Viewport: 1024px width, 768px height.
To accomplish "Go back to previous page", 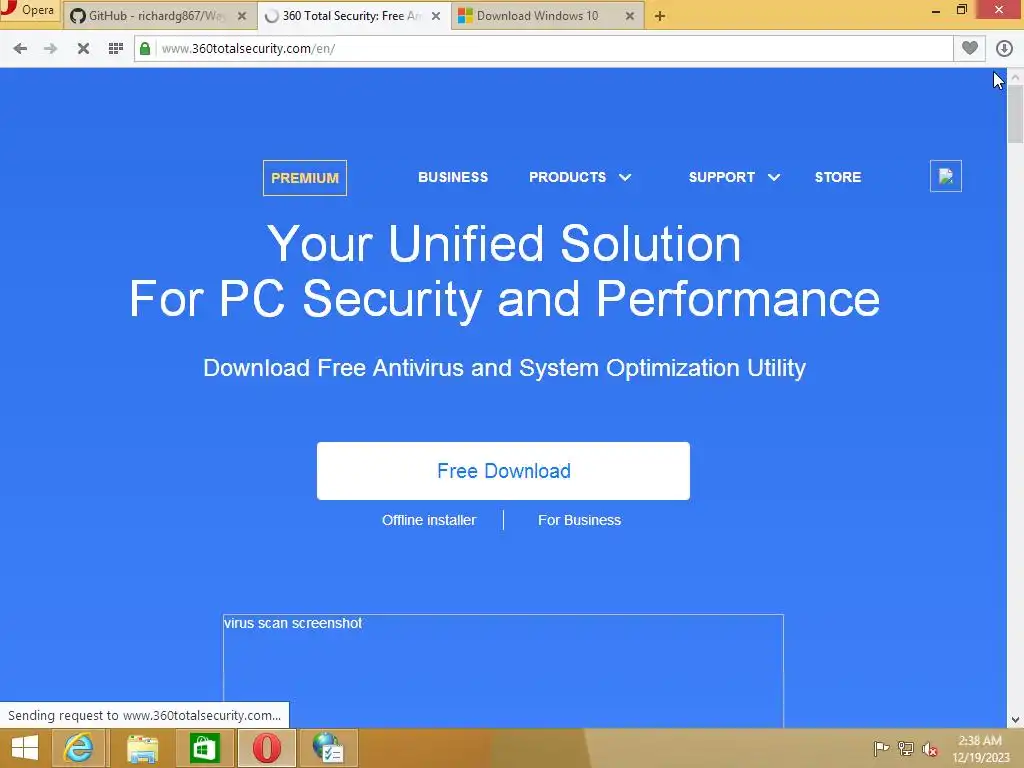I will tap(20, 48).
